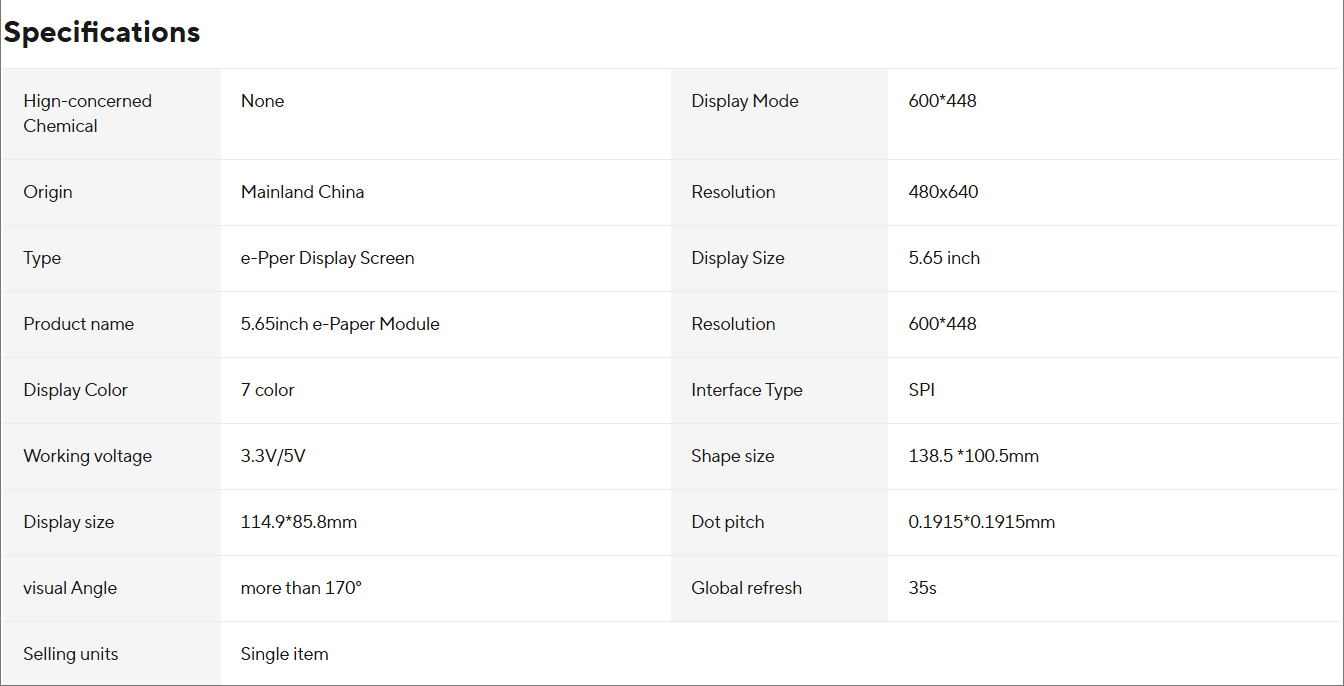Click the "Interface Type" label cell
Screen dimensions: 1344x686
747,390
